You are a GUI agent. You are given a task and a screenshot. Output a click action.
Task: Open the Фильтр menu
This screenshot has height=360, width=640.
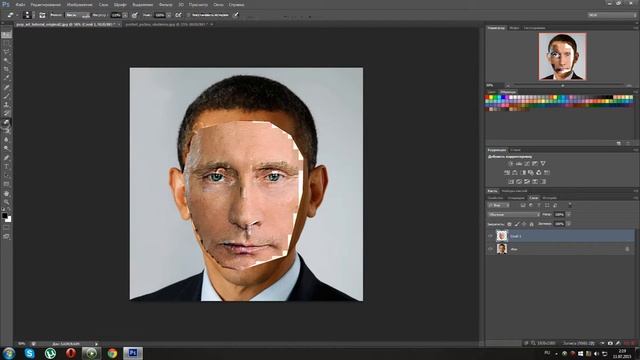pos(165,4)
